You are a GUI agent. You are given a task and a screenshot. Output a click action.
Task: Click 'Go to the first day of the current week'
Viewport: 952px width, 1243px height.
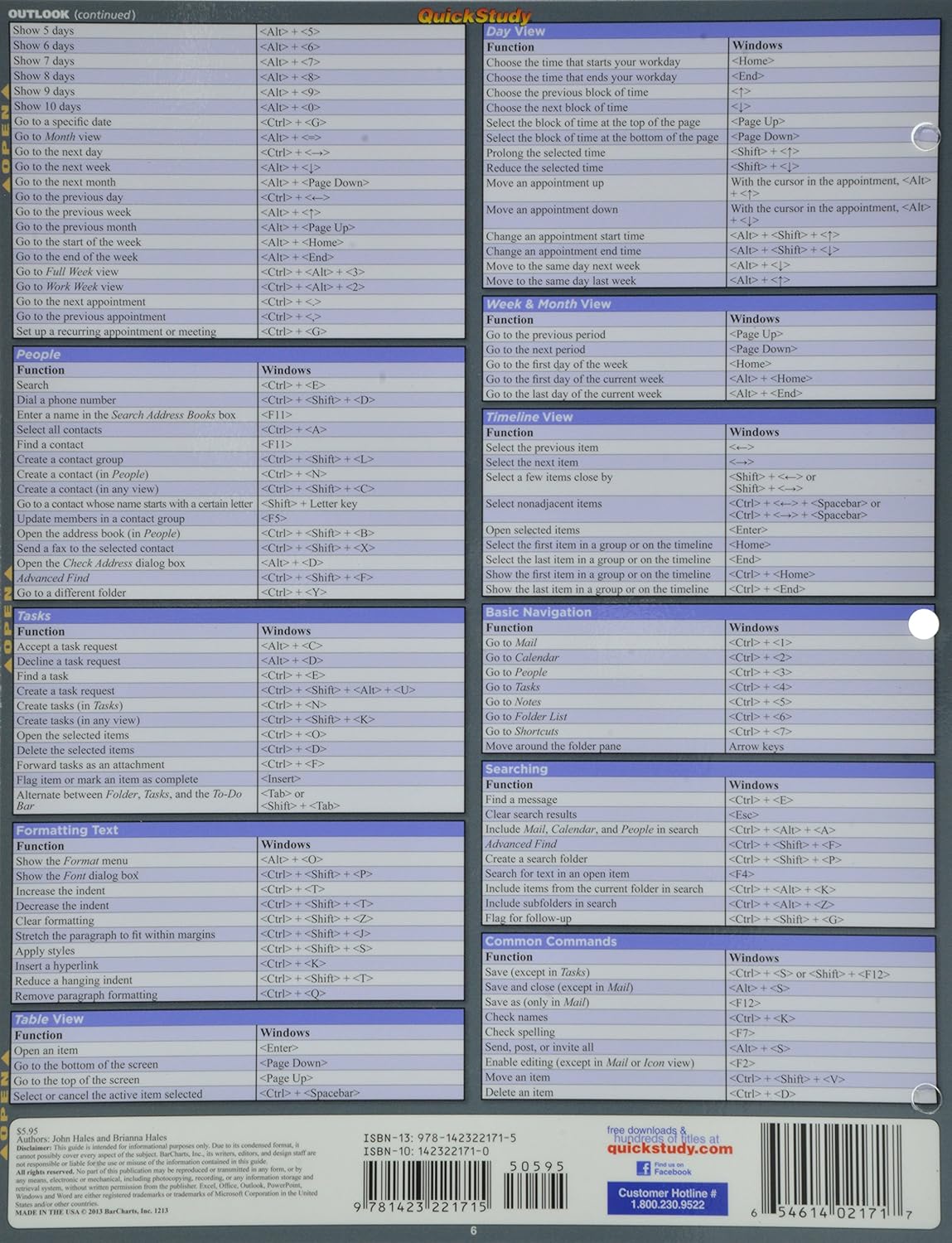point(575,380)
